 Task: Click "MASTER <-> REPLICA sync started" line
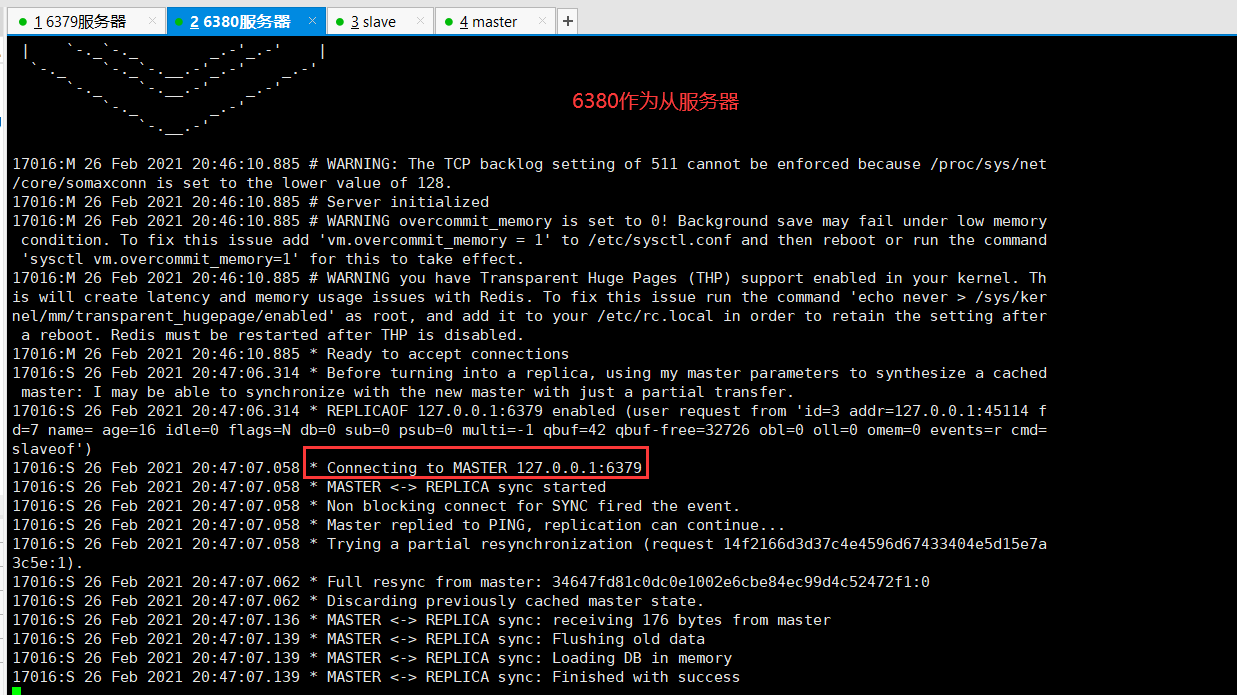309,487
